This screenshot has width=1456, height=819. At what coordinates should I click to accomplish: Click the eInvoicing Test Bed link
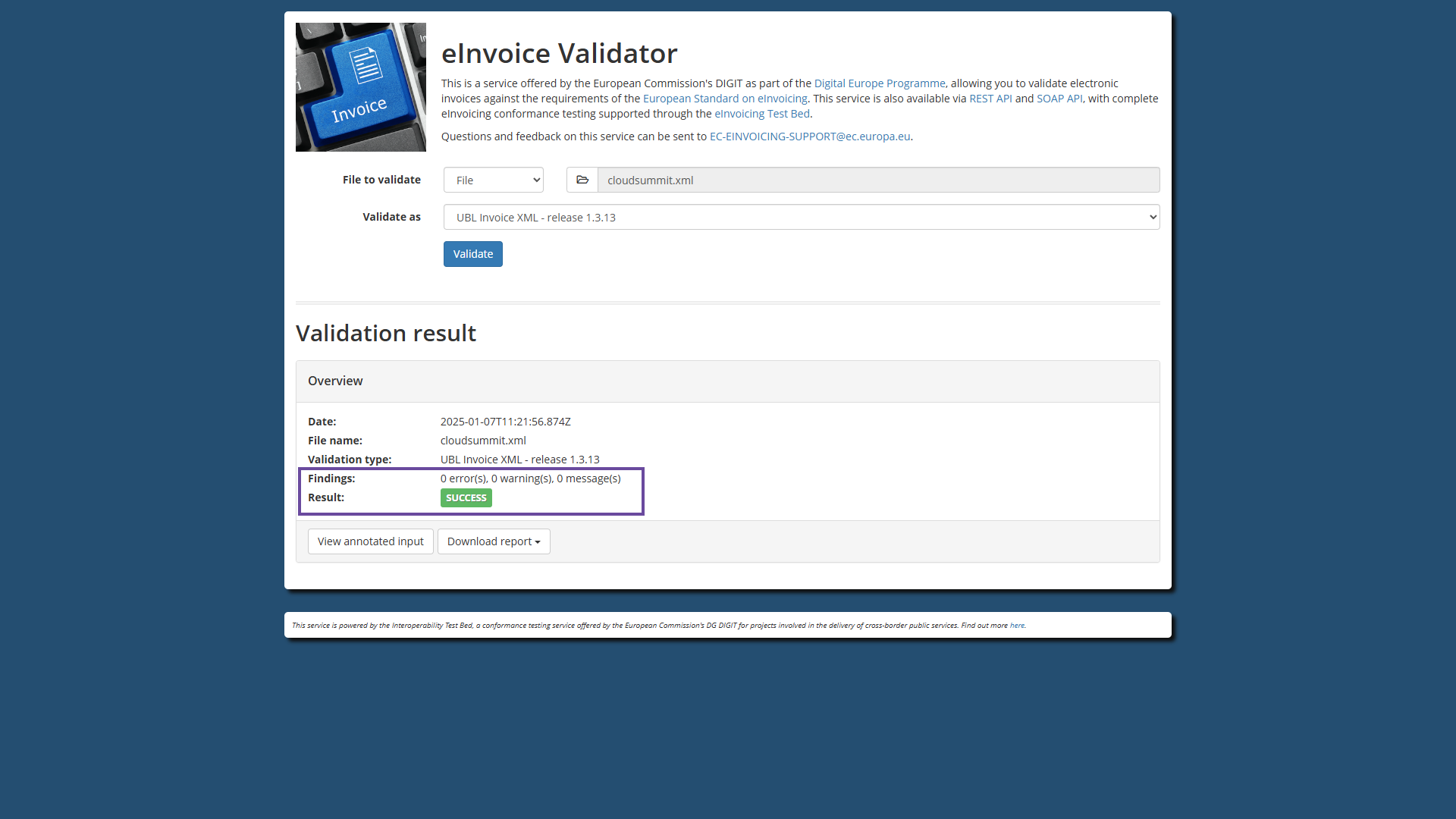(761, 113)
